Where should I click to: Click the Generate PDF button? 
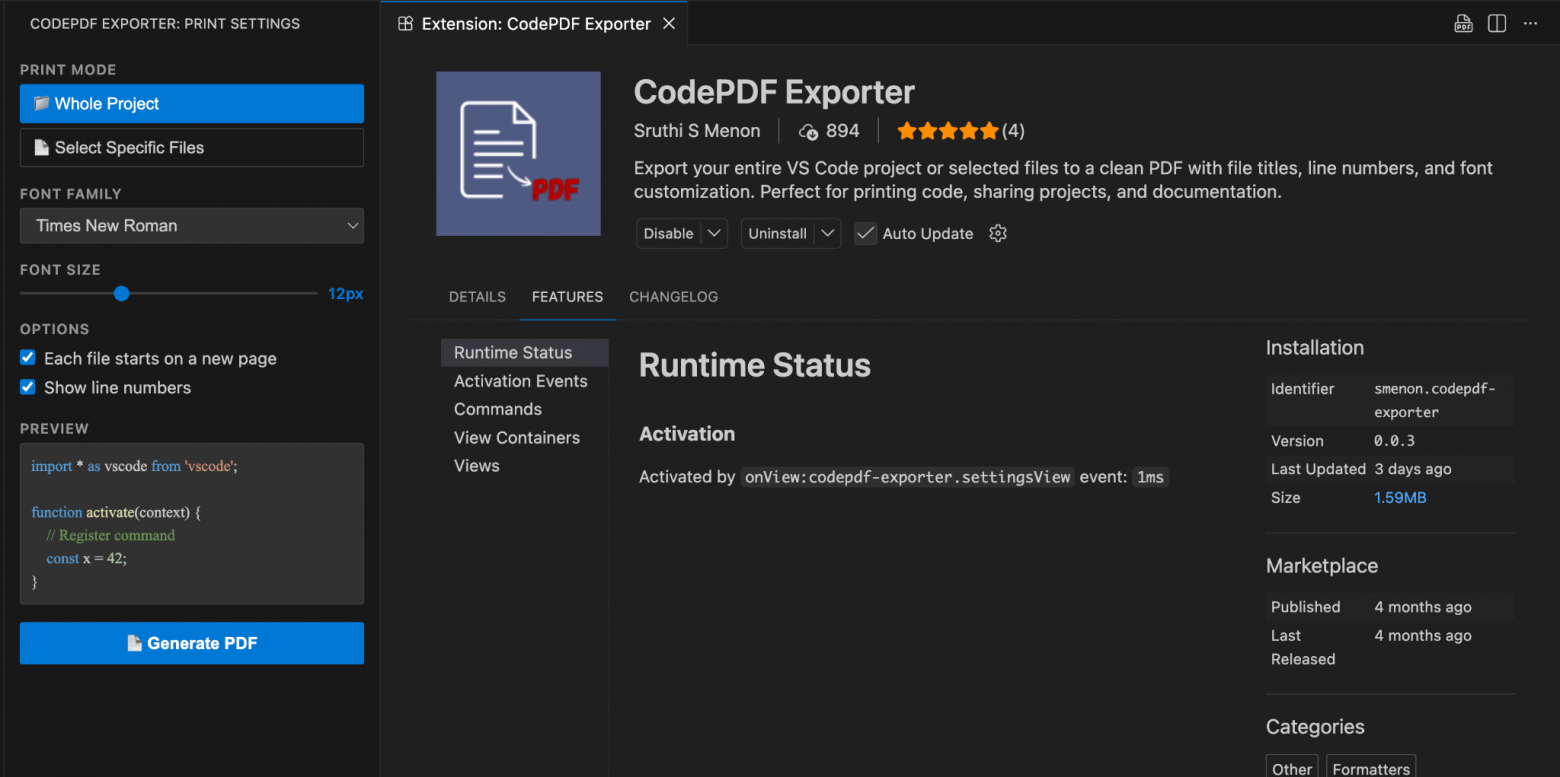point(192,643)
